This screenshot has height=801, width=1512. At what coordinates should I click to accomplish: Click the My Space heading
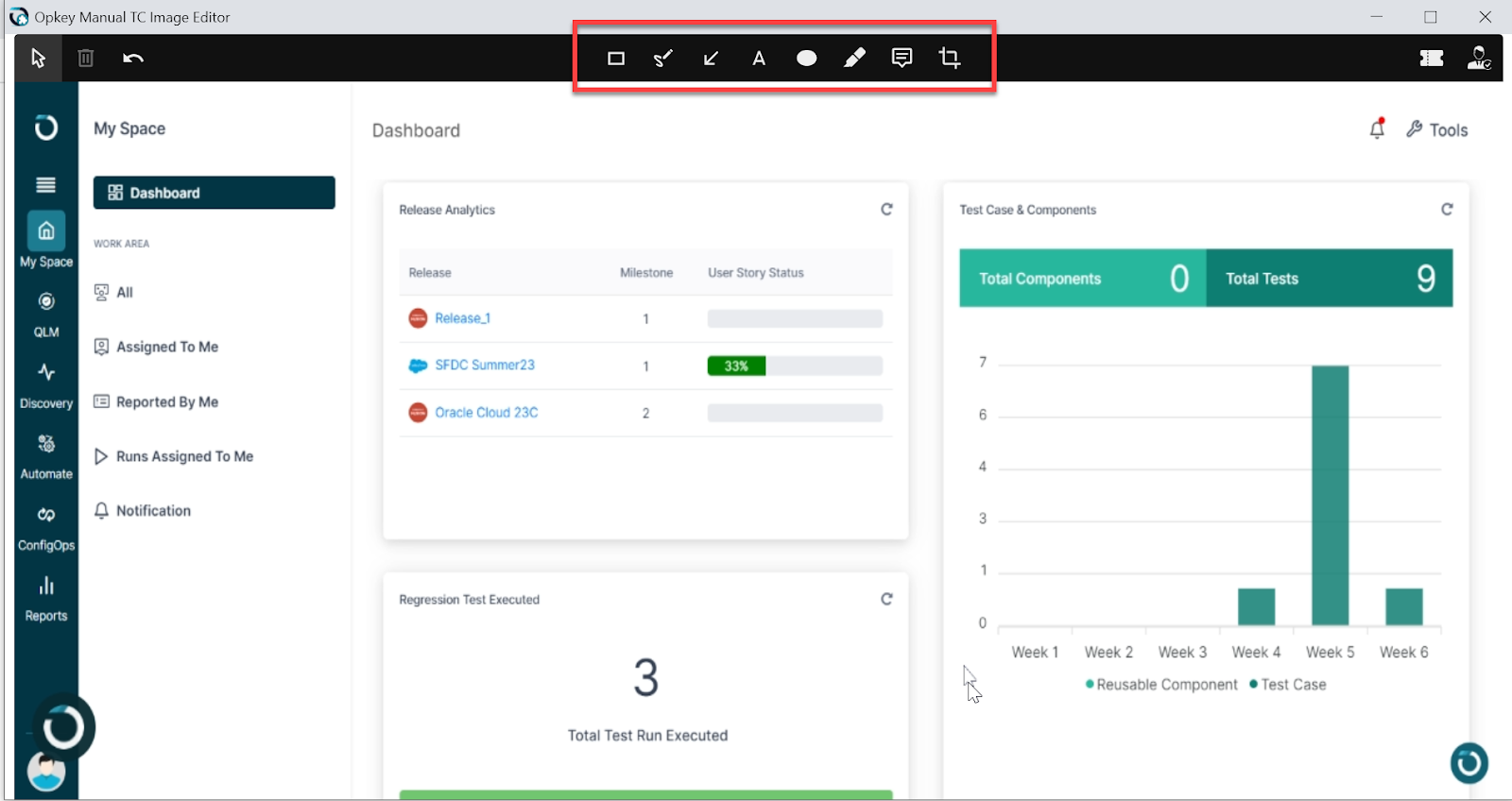click(x=129, y=128)
